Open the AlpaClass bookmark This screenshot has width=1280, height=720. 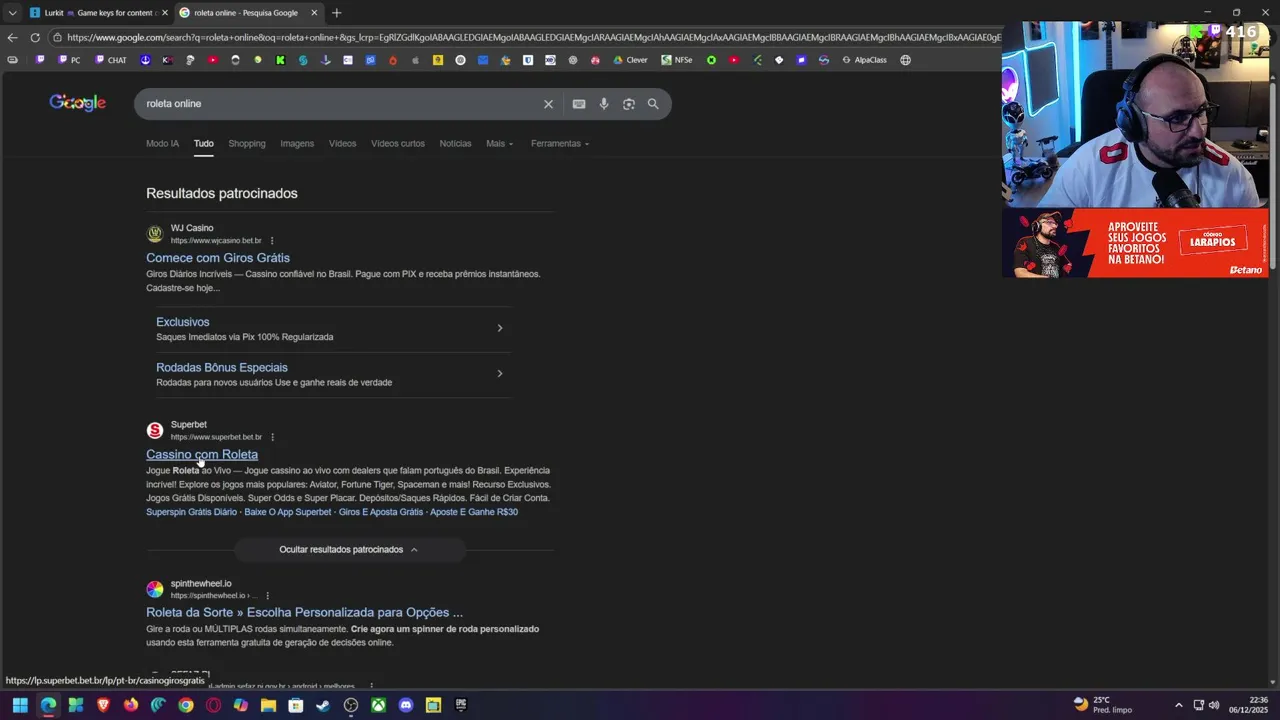point(864,60)
